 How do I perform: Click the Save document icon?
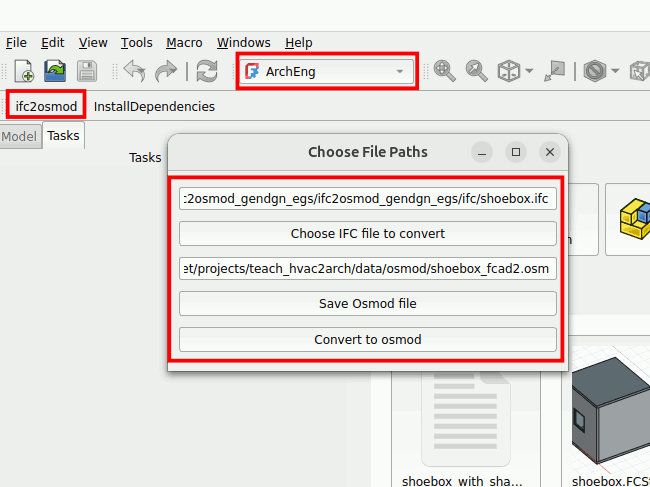[x=86, y=72]
